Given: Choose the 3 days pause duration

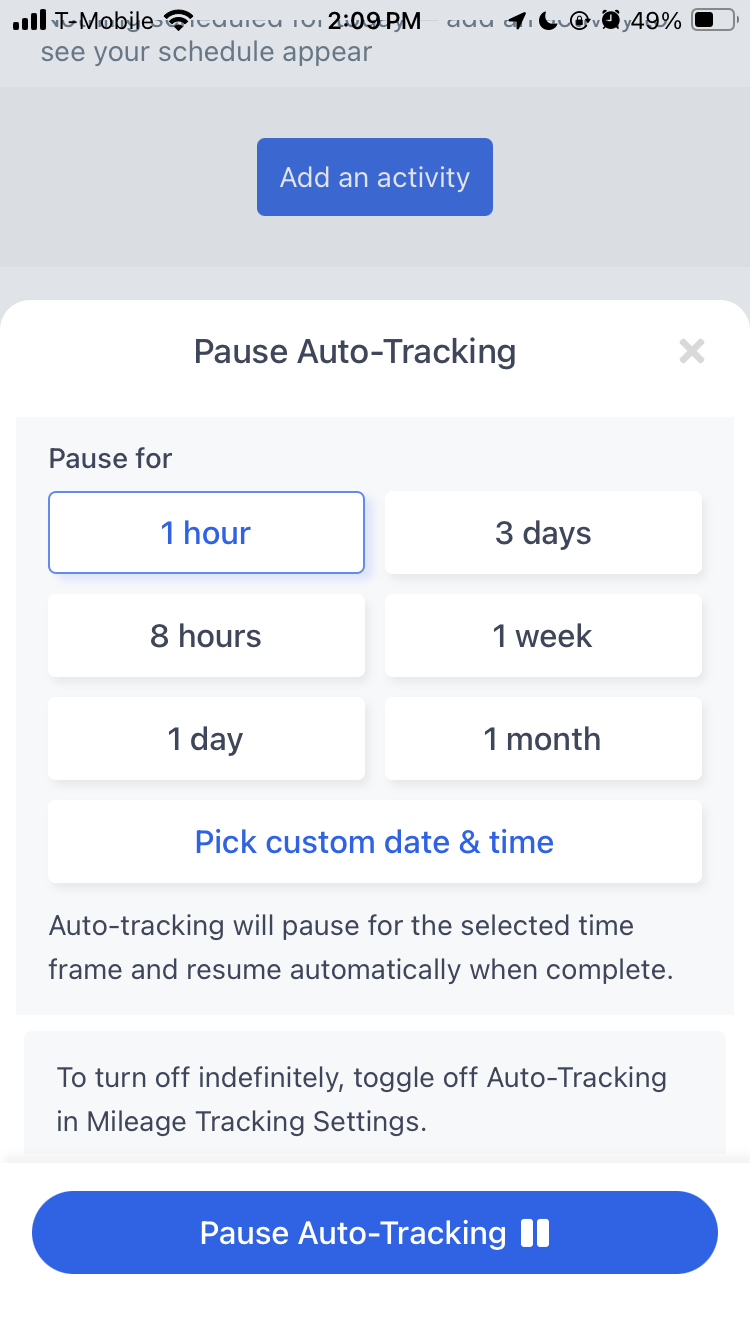Looking at the screenshot, I should [x=543, y=533].
